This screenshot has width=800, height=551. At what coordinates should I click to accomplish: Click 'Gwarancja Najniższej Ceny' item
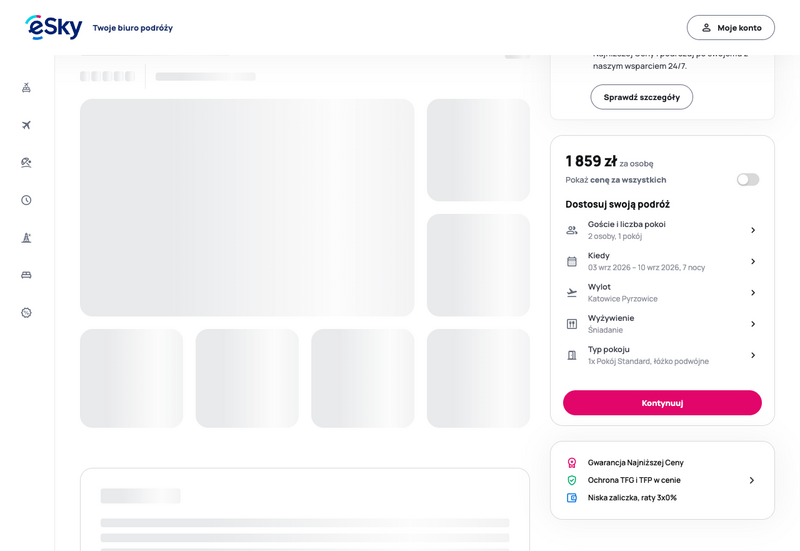coord(635,463)
